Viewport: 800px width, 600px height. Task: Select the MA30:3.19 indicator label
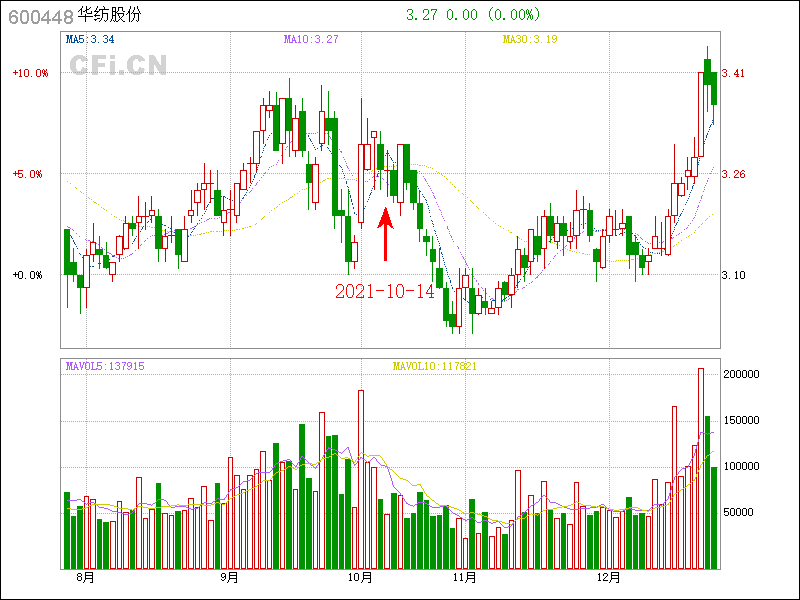tap(529, 40)
